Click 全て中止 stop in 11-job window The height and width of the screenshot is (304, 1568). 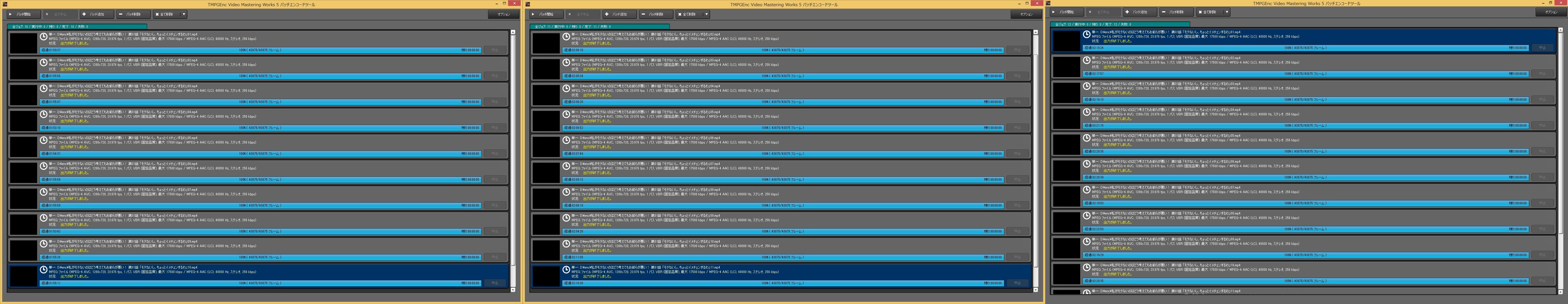[583, 14]
